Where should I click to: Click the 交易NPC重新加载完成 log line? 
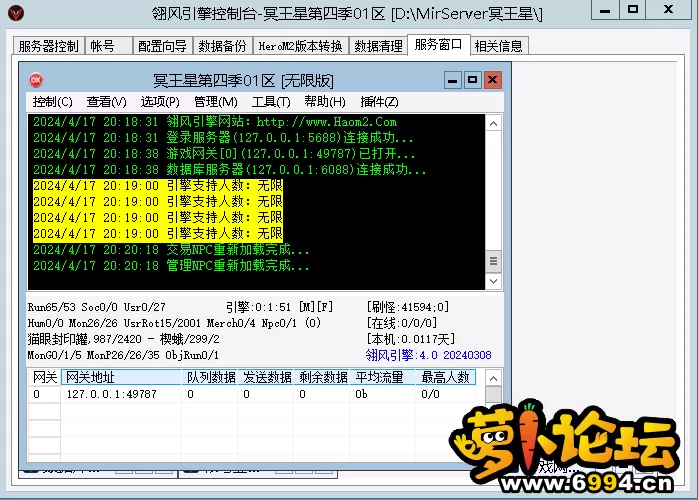[x=171, y=250]
